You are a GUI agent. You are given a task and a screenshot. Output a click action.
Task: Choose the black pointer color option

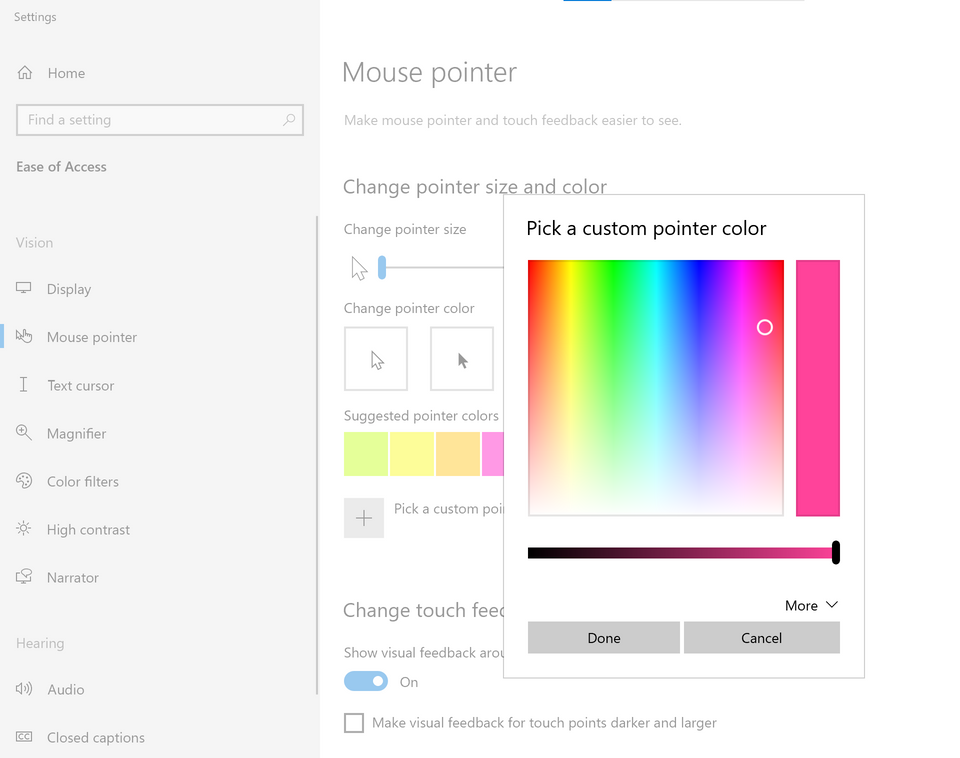pos(462,359)
